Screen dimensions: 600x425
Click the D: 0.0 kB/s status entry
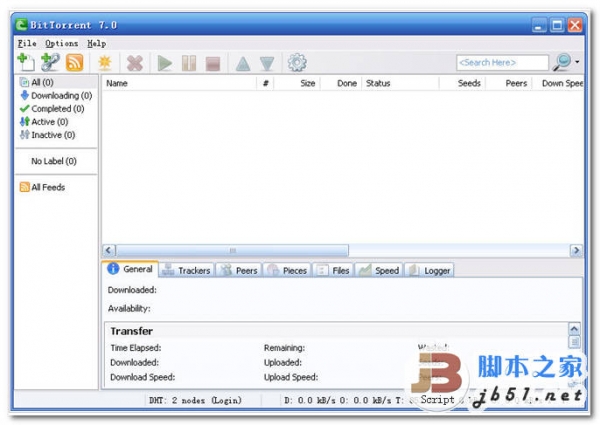[x=310, y=400]
